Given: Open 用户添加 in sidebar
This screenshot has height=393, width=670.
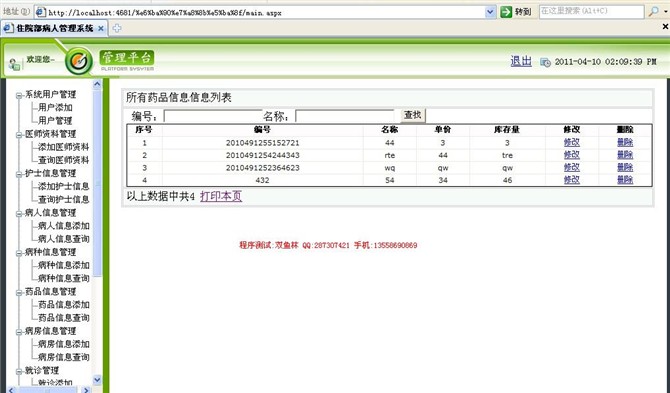Looking at the screenshot, I should pyautogui.click(x=55, y=107).
